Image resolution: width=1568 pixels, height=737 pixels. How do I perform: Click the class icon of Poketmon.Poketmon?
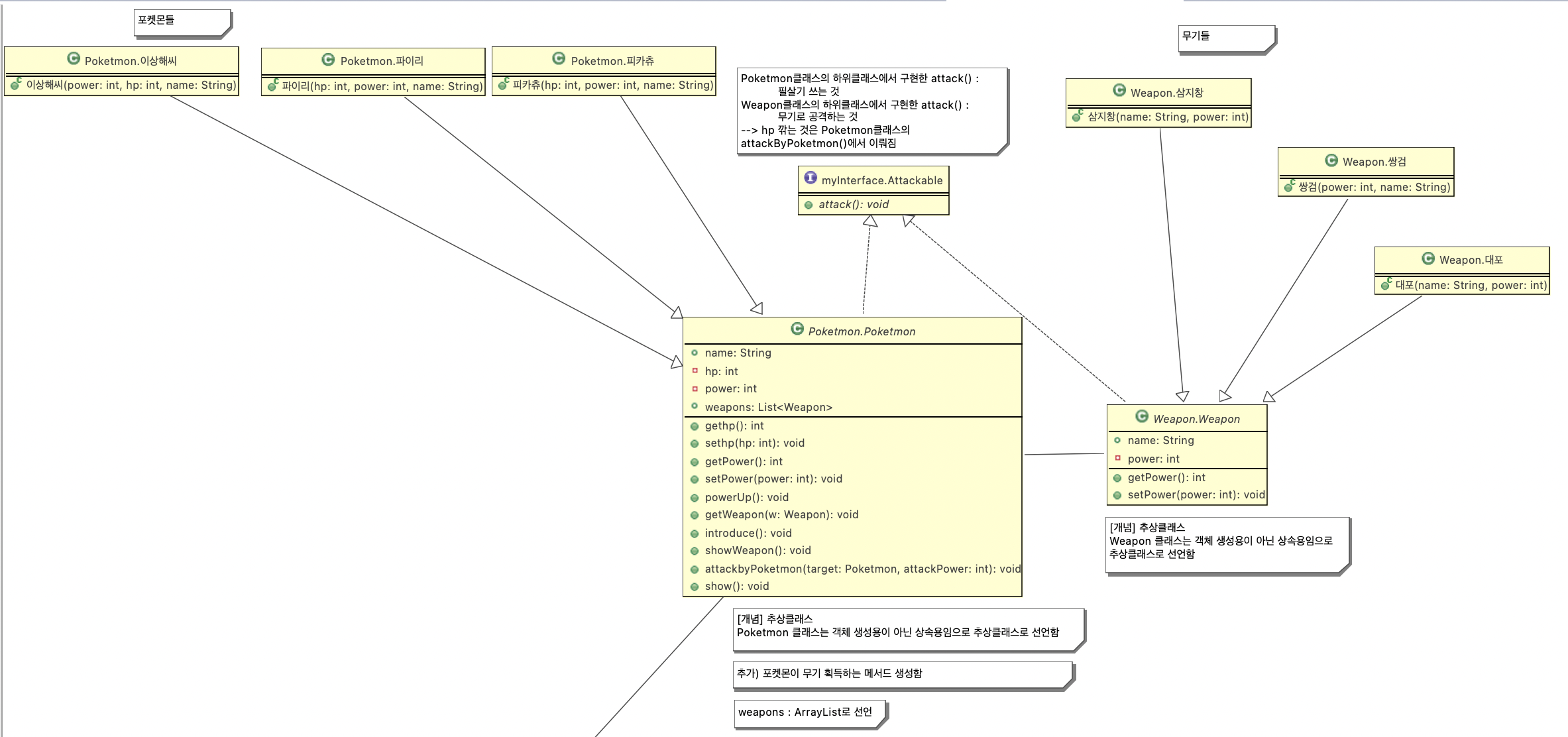797,329
